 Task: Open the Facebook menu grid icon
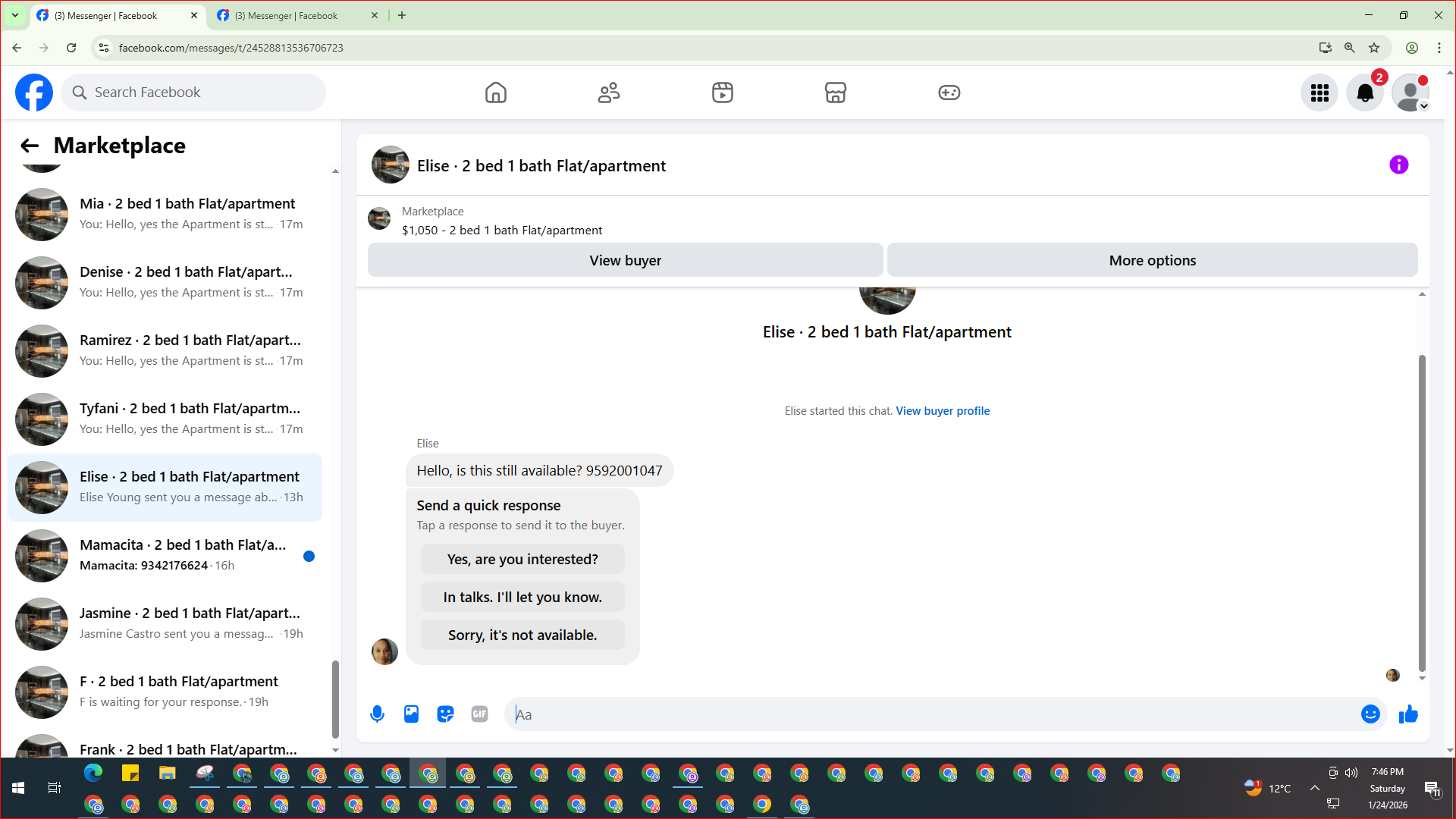pos(1319,93)
